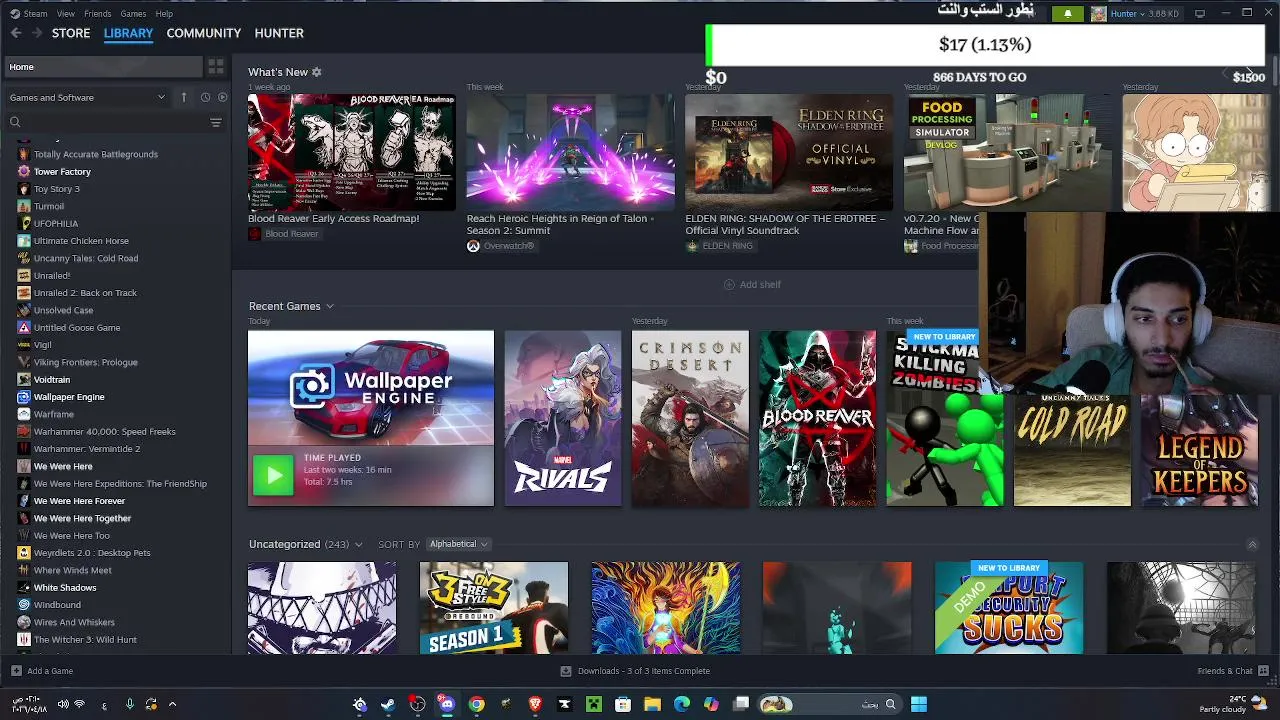This screenshot has width=1280, height=720.
Task: Open the Minecraft creeper taskbar icon
Action: point(593,704)
